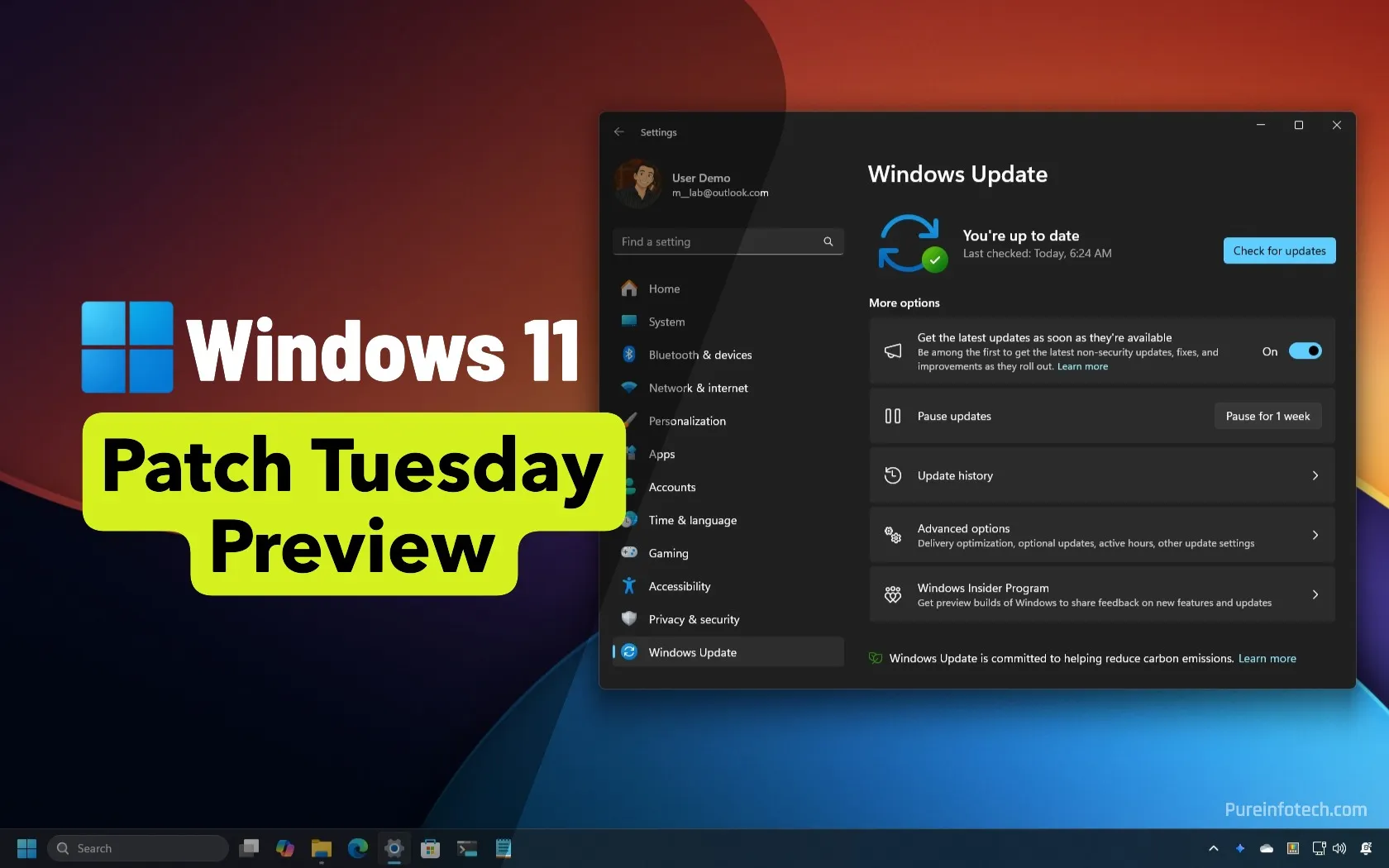Click Learn more link about latest updates
1389x868 pixels.
tap(1082, 366)
